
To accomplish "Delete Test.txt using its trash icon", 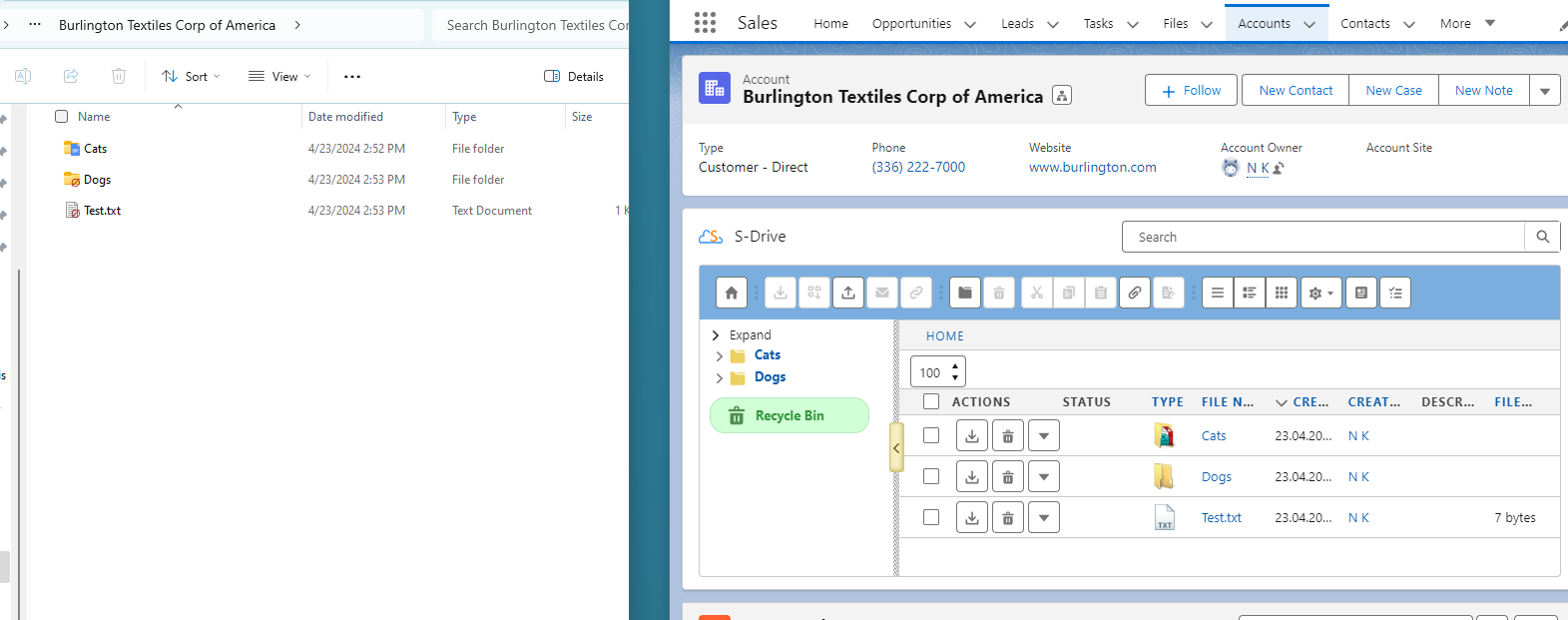I will (1008, 518).
